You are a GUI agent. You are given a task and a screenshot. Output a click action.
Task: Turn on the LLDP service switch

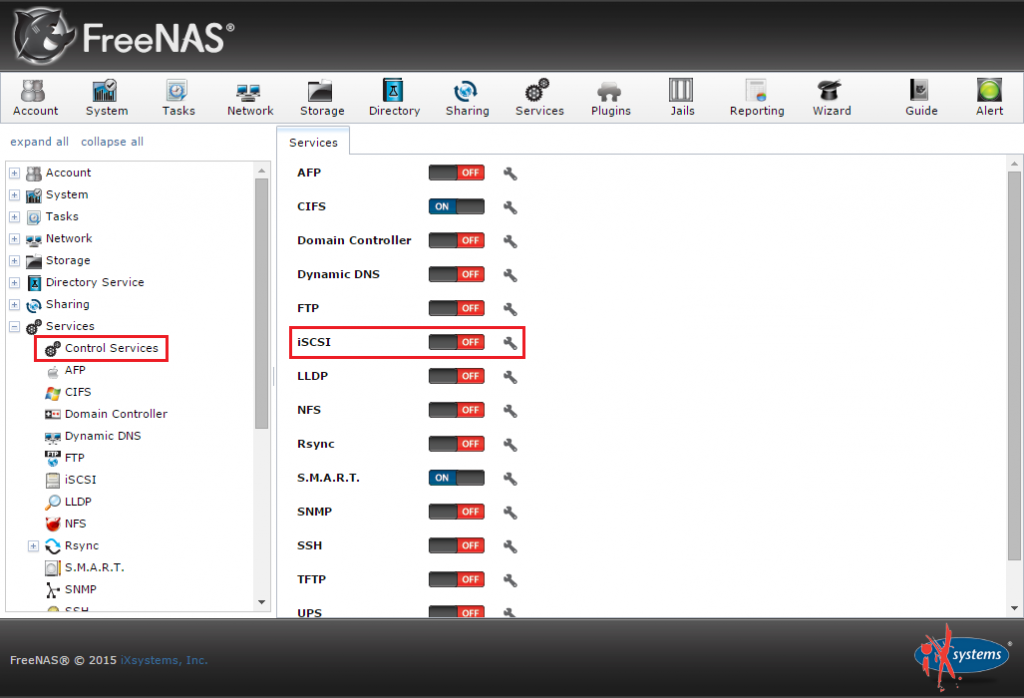click(x=456, y=376)
